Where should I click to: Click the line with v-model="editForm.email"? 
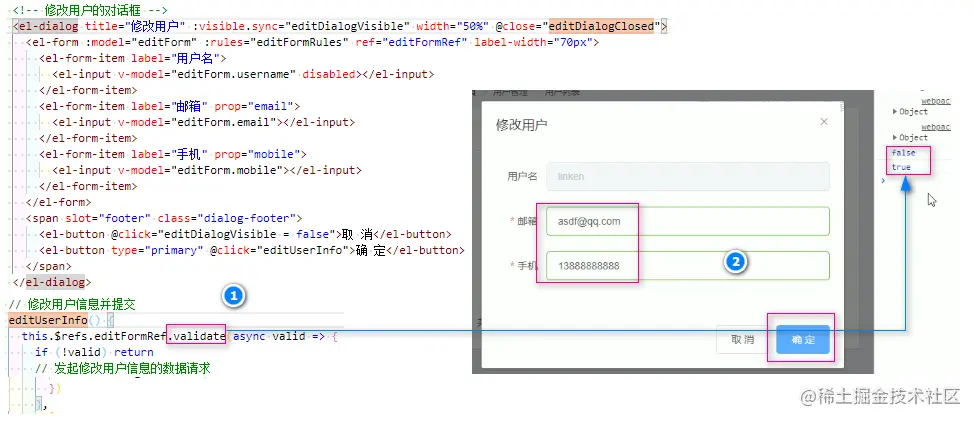(203, 122)
